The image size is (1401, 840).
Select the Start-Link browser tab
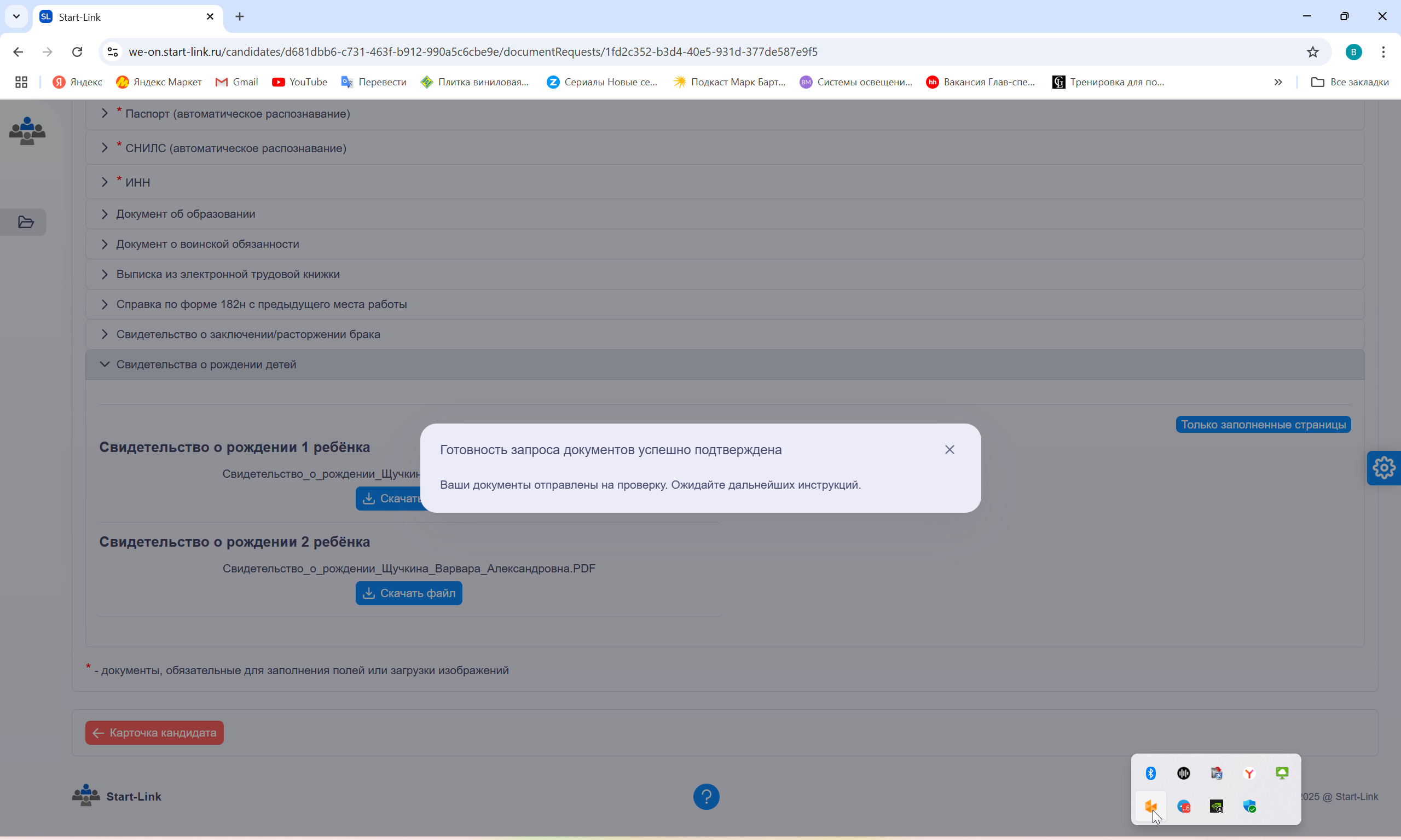click(128, 17)
